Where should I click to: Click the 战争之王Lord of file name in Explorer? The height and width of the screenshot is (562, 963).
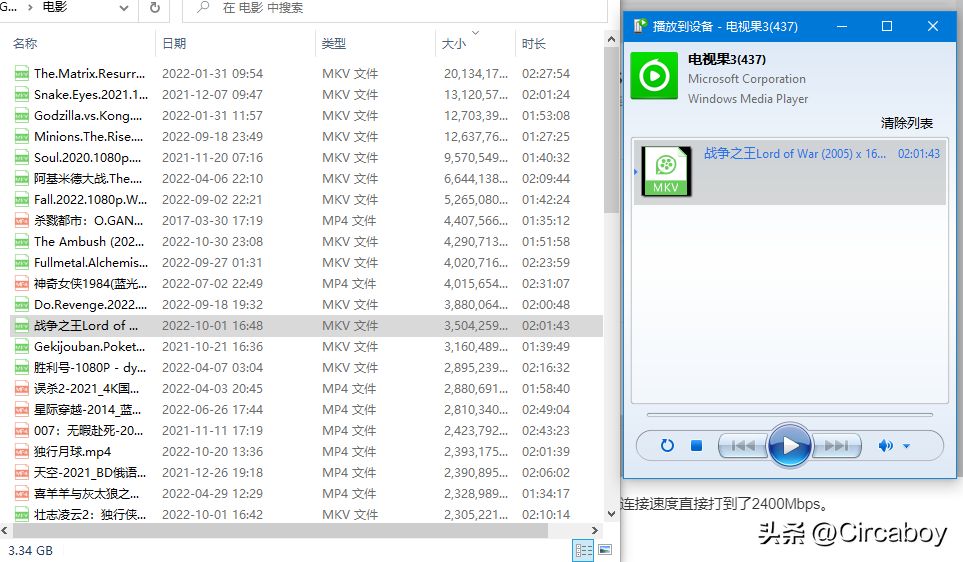pos(86,326)
